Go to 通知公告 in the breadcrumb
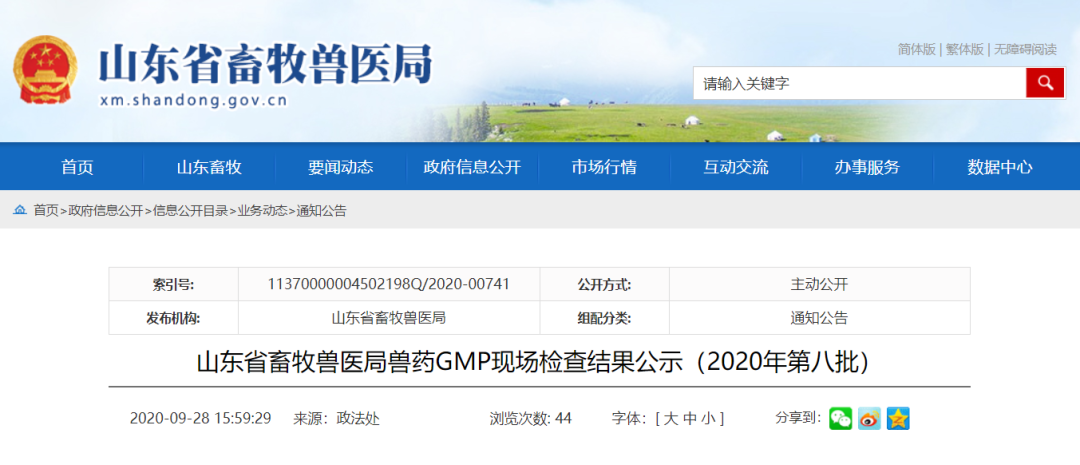 point(322,211)
